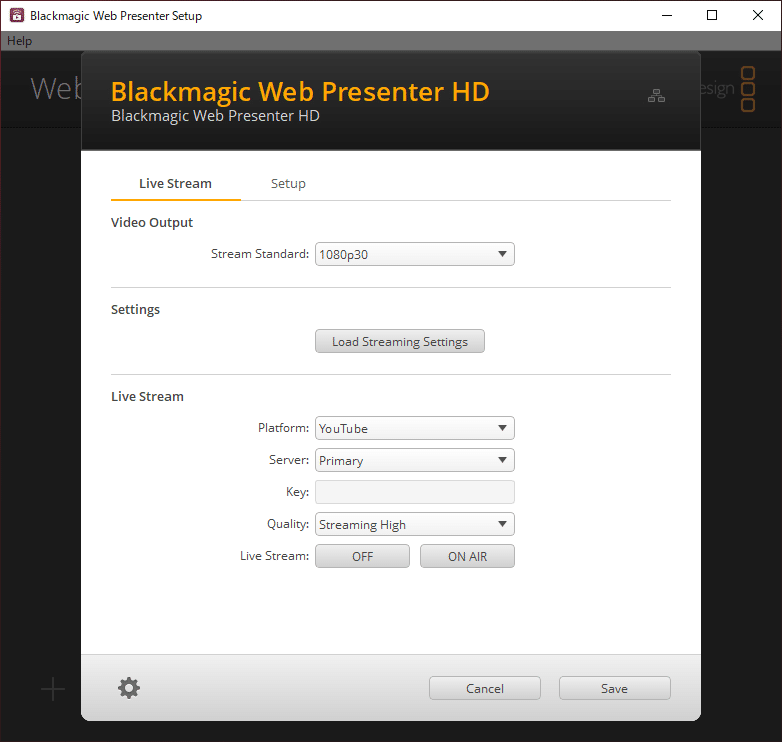Click the Platform label
Screen dimensions: 782x742
tap(283, 428)
